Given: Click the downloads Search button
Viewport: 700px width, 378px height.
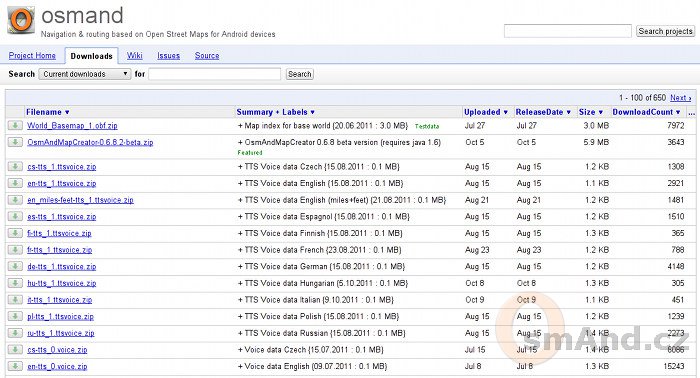Looking at the screenshot, I should tap(300, 74).
